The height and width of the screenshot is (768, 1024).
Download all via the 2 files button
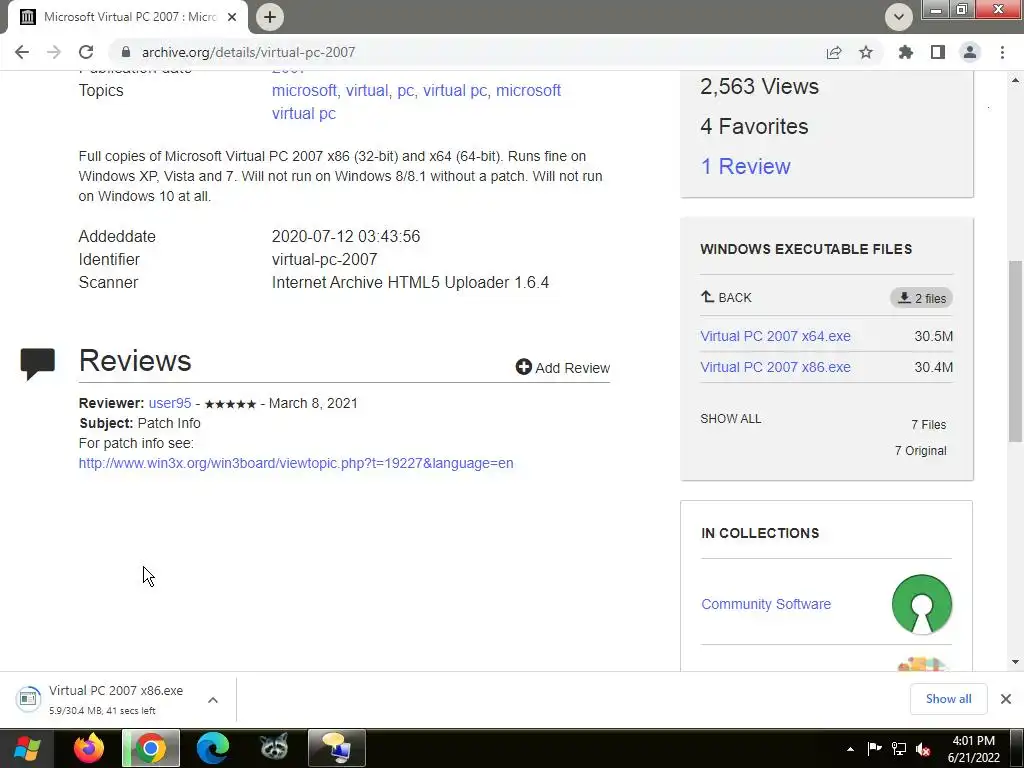pyautogui.click(x=921, y=298)
